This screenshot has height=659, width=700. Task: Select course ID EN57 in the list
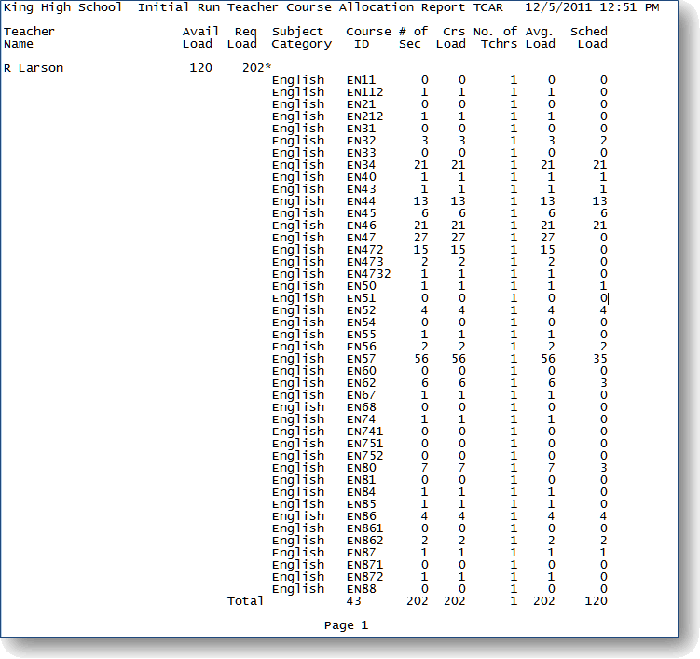pyautogui.click(x=362, y=359)
